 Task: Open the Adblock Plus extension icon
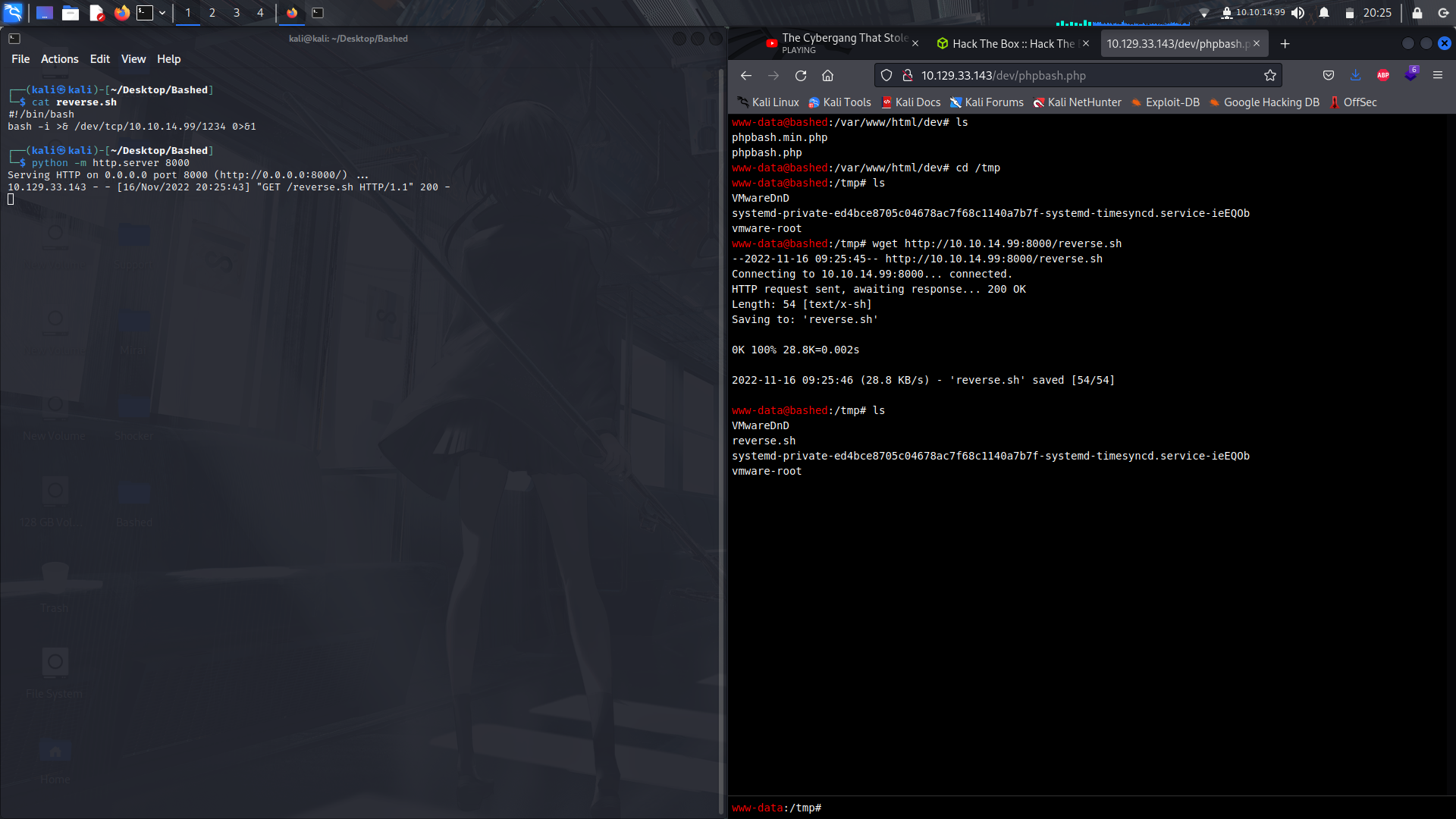pyautogui.click(x=1383, y=75)
